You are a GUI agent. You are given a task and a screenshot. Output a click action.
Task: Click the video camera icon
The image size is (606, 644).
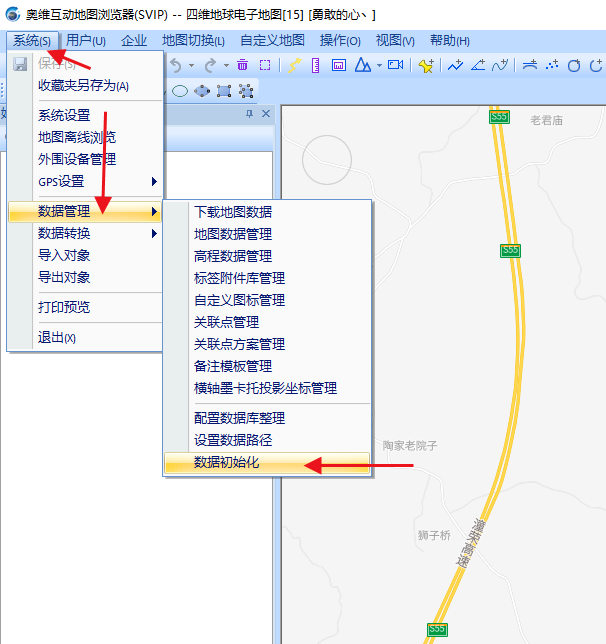(395, 65)
